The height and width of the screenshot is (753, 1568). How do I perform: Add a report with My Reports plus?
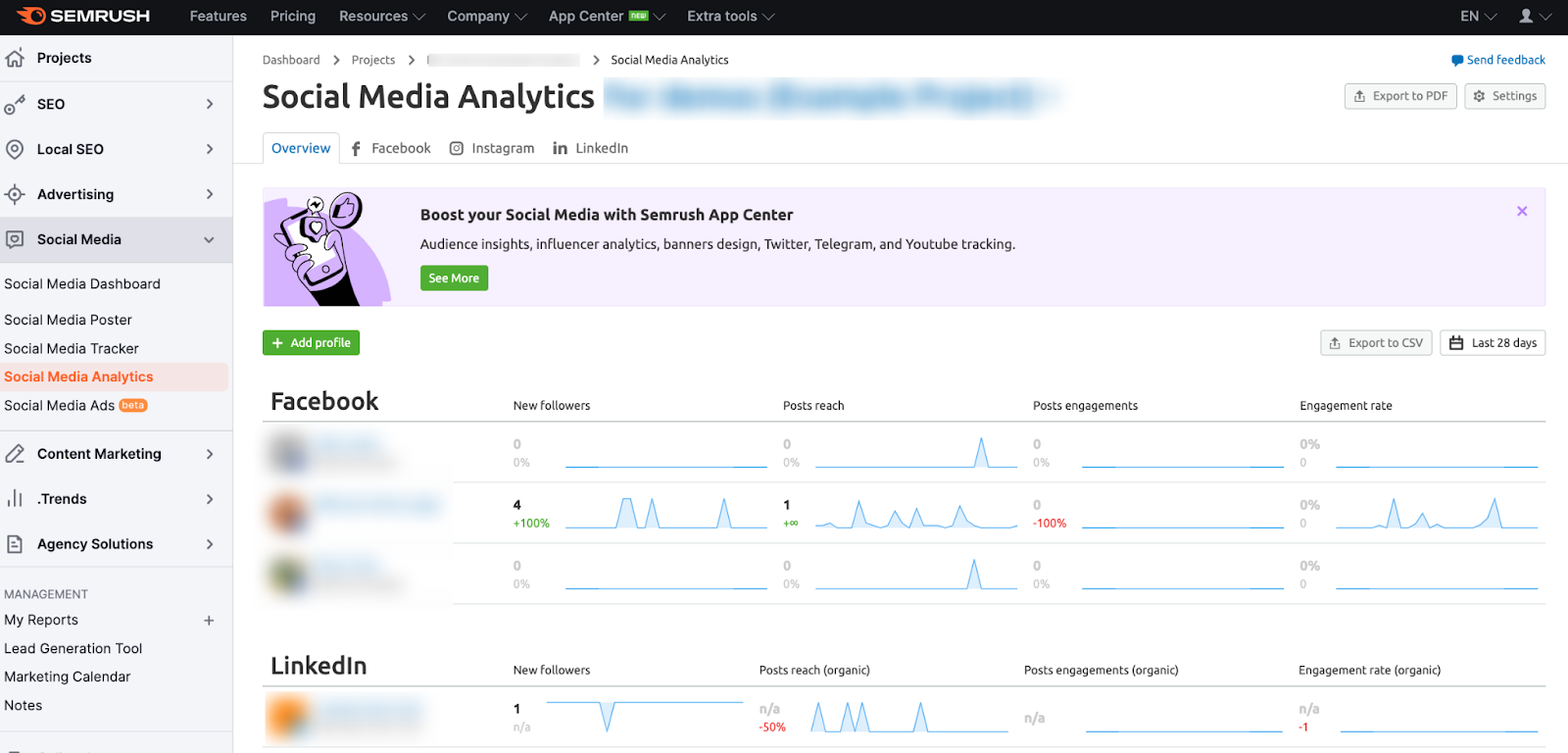click(x=209, y=621)
